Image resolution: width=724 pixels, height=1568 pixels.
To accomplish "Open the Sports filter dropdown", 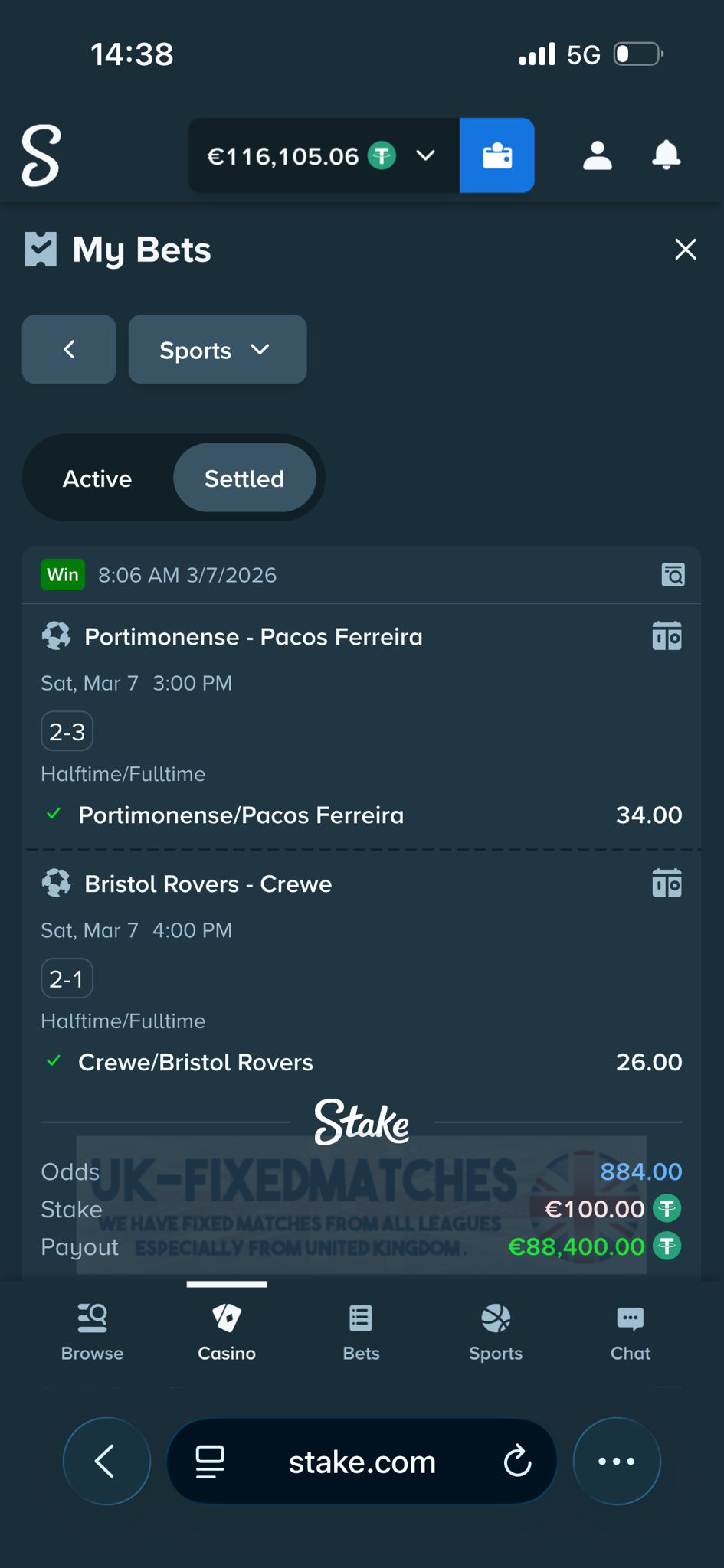I will [217, 349].
